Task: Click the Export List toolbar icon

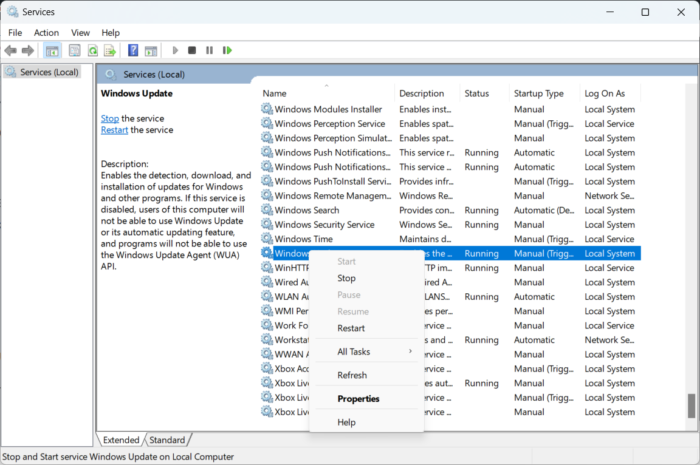Action: point(111,50)
